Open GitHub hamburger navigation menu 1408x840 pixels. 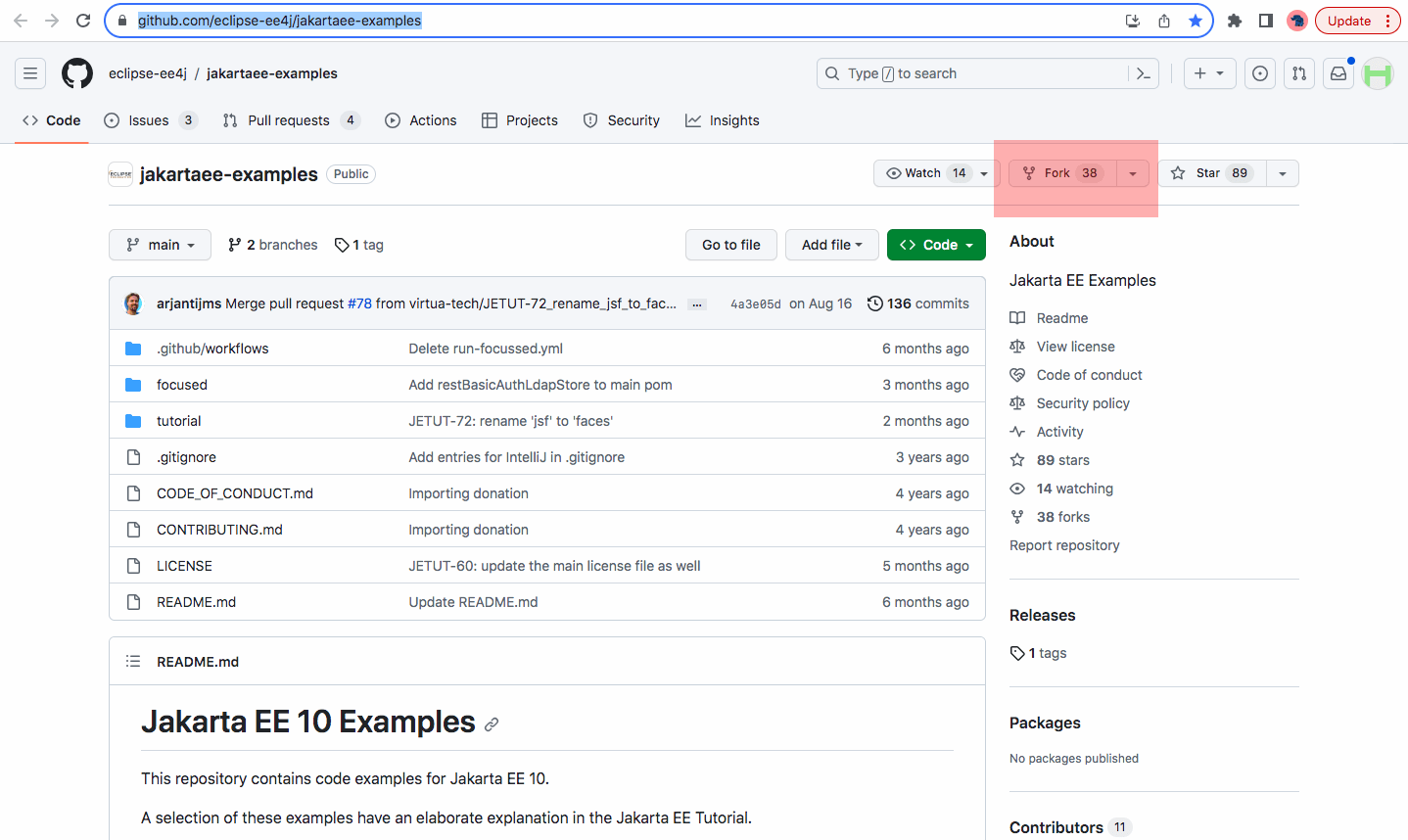(30, 73)
